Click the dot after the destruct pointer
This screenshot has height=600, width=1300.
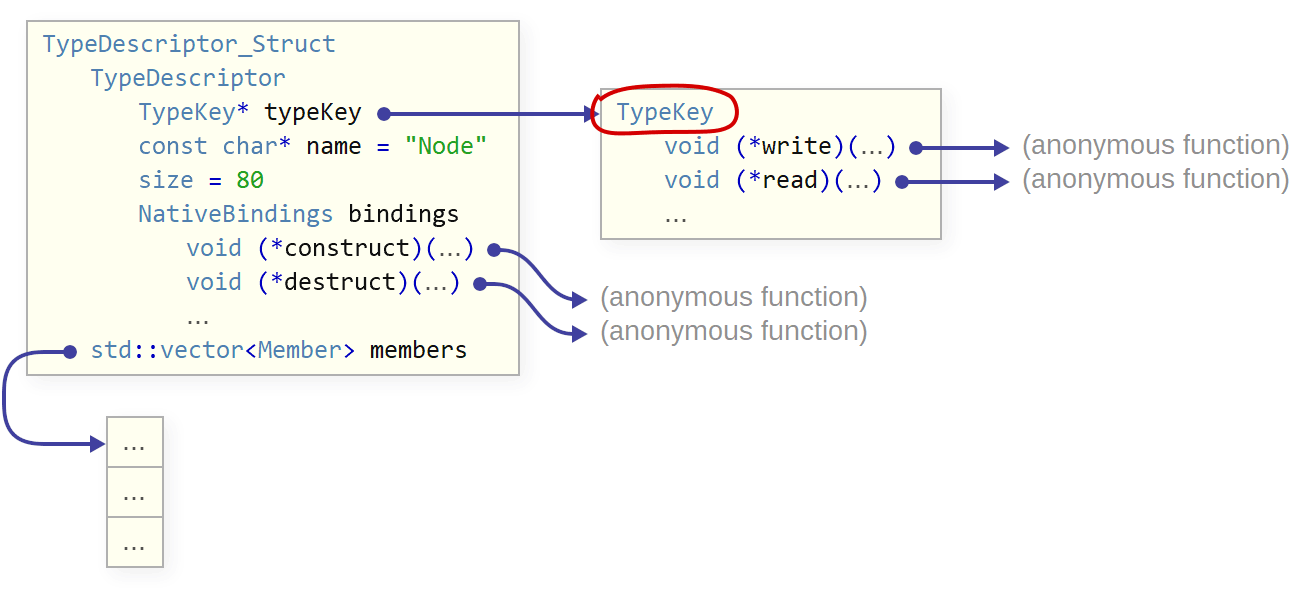tap(480, 284)
